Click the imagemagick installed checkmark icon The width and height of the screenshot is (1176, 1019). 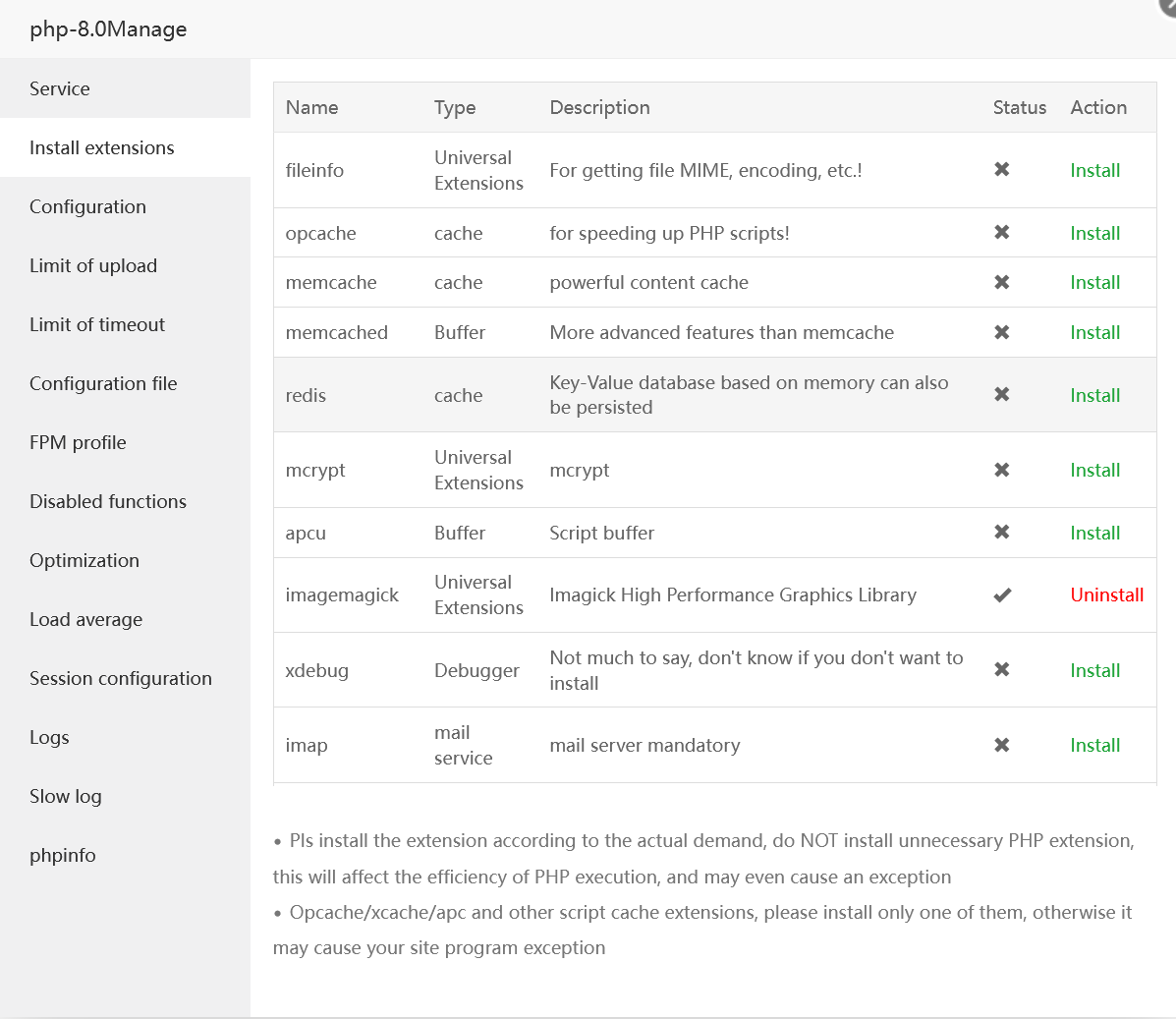(1001, 595)
